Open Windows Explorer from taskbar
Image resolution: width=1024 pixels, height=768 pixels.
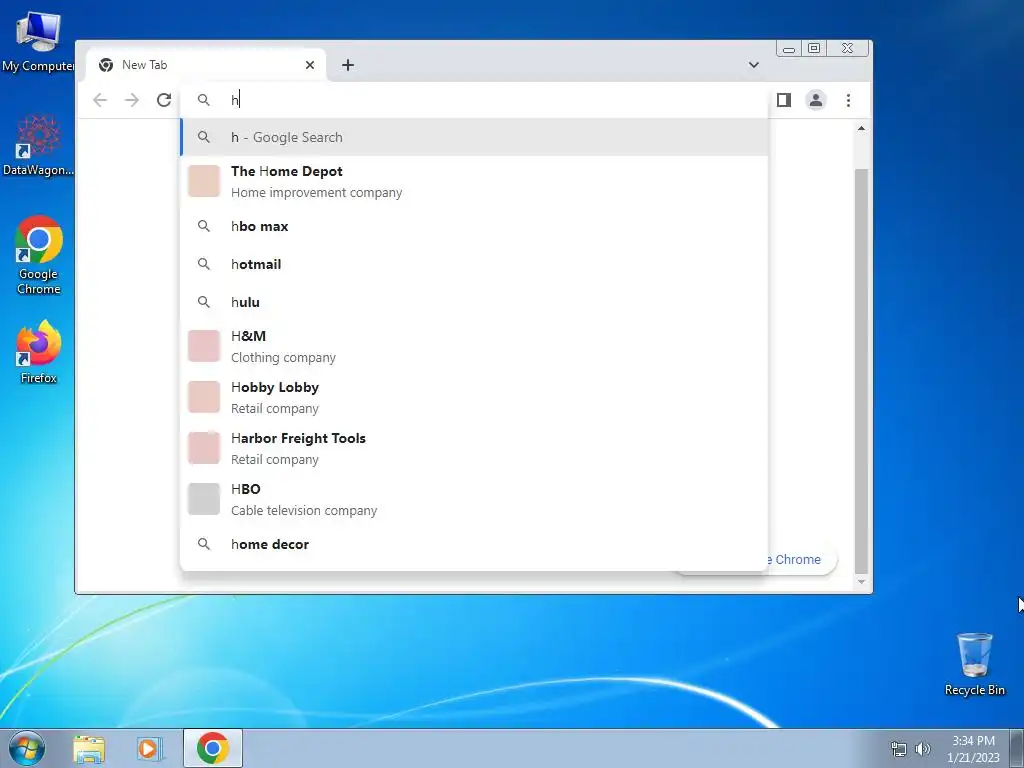pyautogui.click(x=89, y=748)
